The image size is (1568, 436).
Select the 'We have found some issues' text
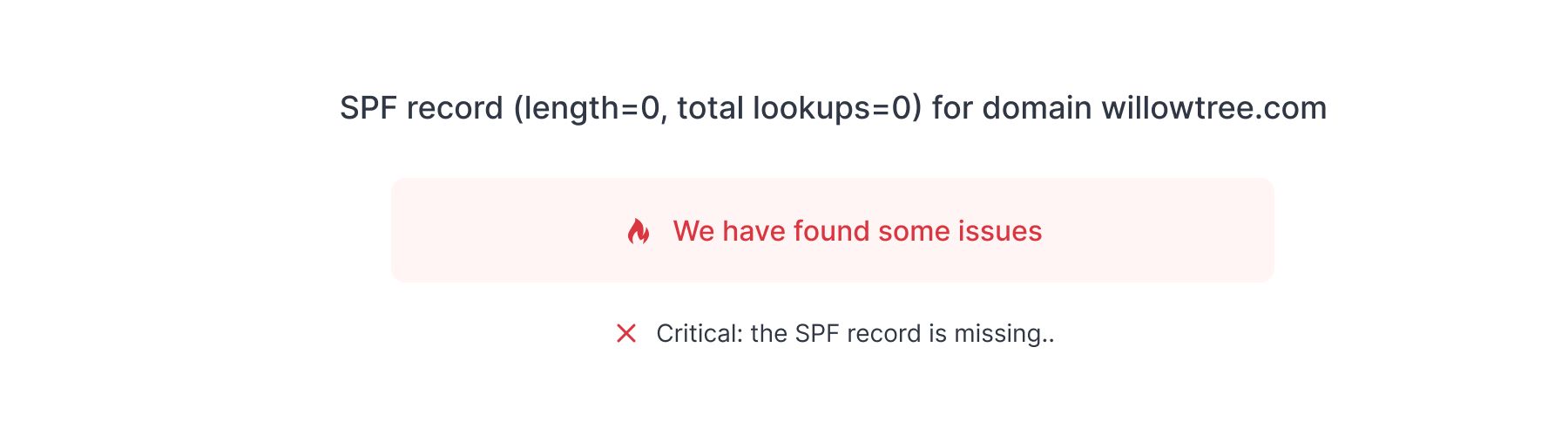click(x=857, y=231)
